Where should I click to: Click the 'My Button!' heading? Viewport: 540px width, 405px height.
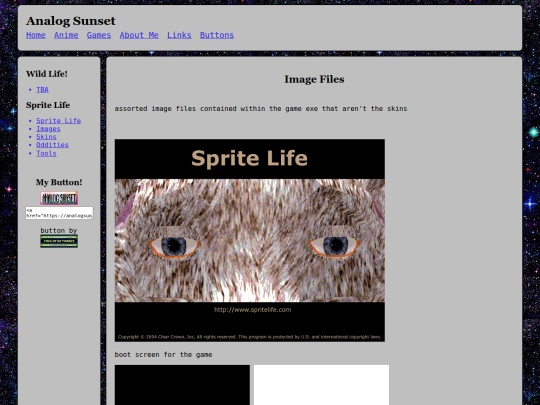(x=59, y=182)
